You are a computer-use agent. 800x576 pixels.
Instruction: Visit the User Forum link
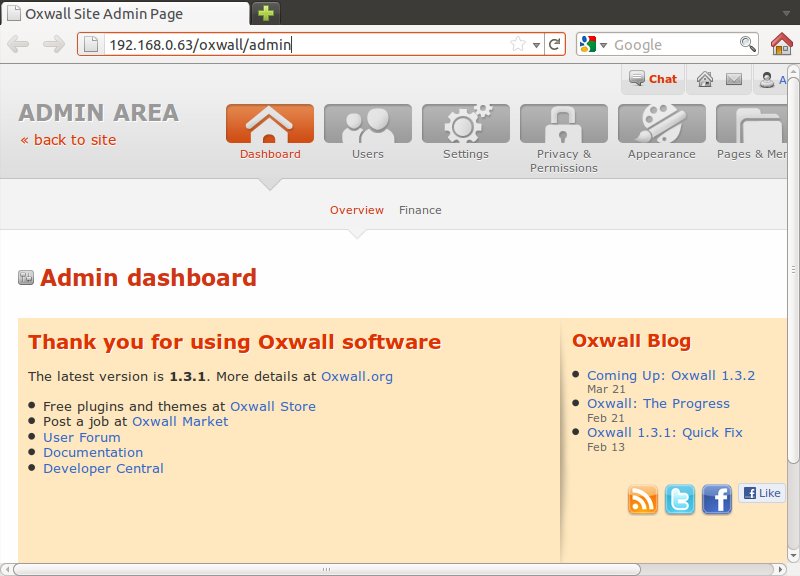point(82,438)
